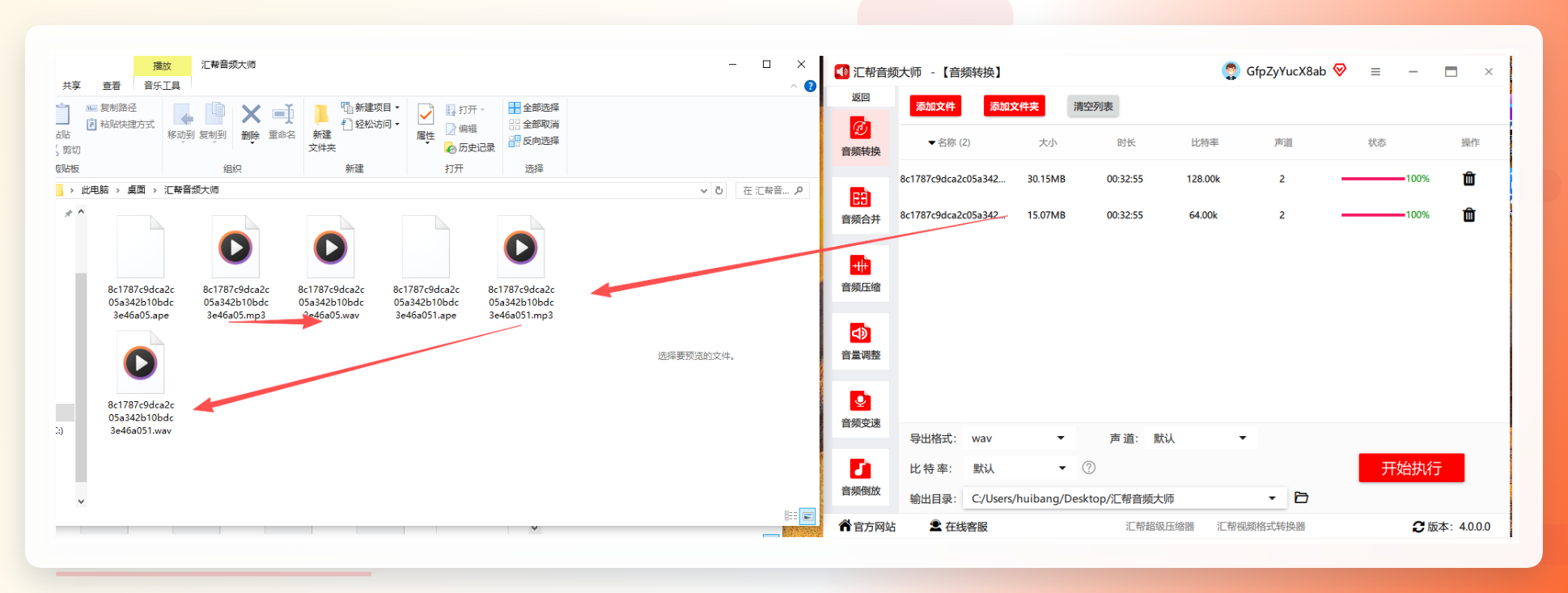
Task: Open the 音频压缩 module
Action: click(860, 273)
